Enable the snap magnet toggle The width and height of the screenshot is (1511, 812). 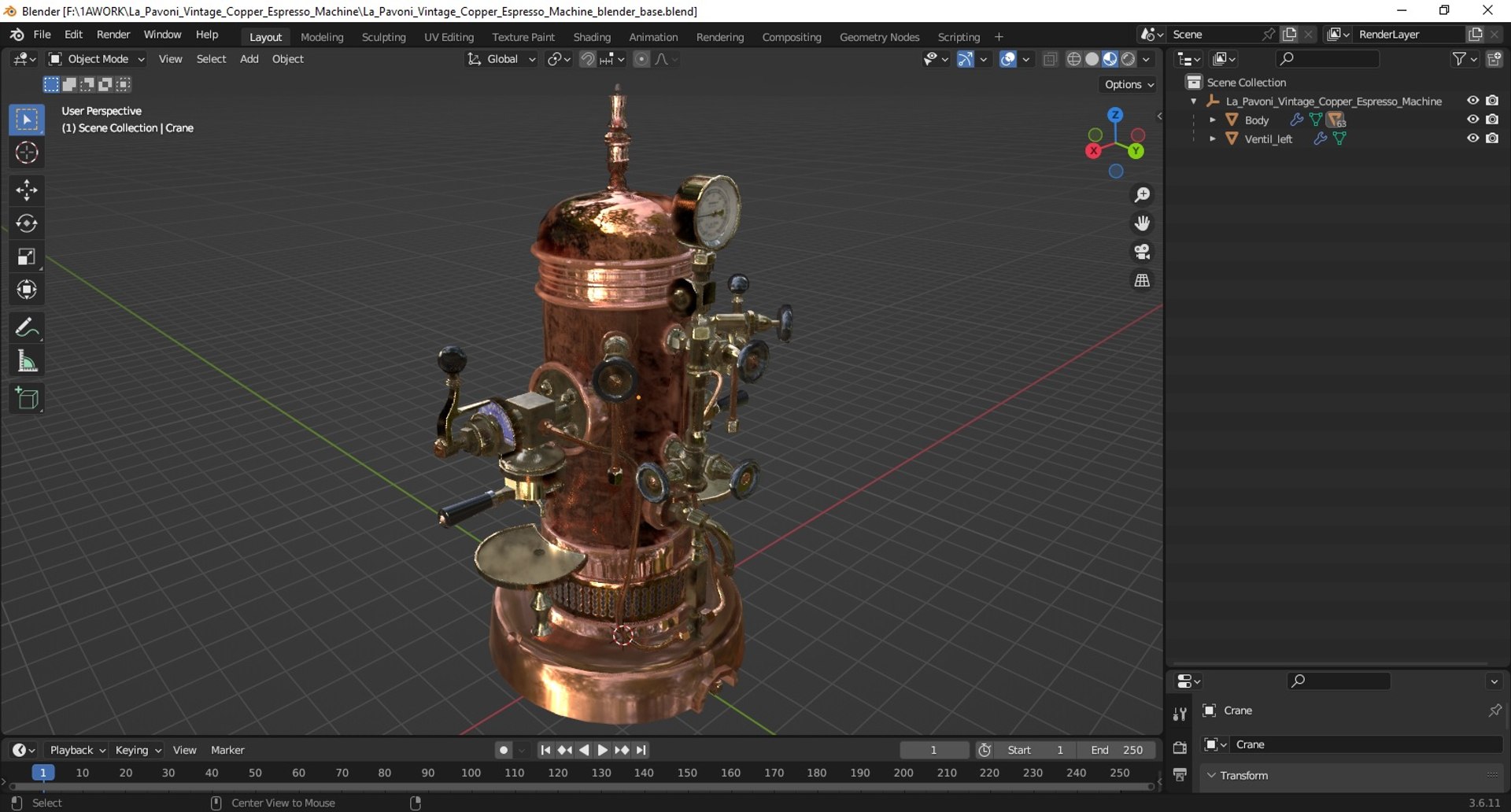point(587,59)
